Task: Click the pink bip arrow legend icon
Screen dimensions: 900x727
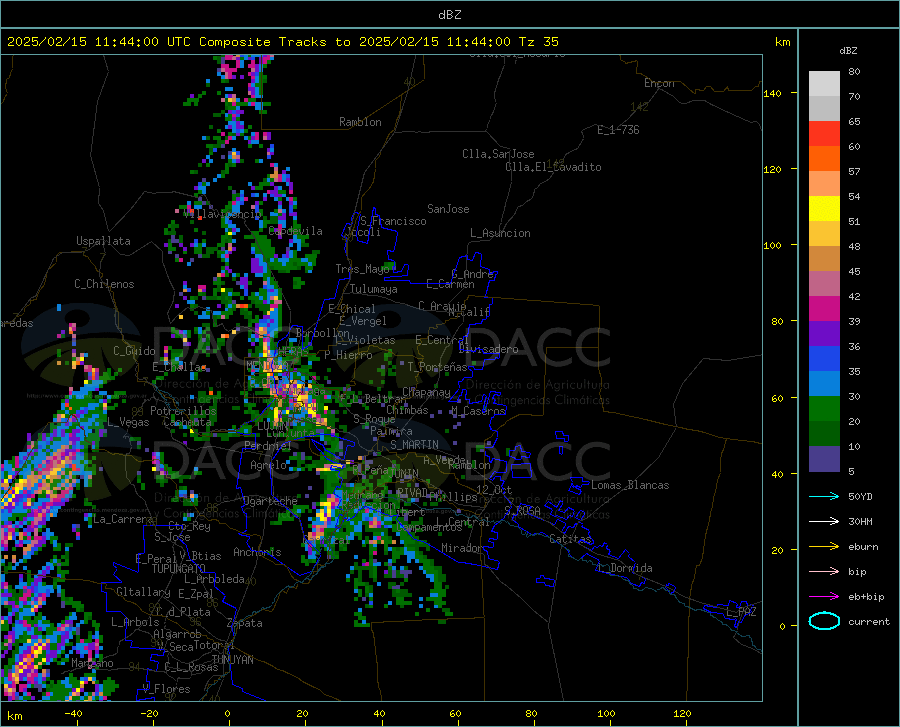Action: pos(824,572)
